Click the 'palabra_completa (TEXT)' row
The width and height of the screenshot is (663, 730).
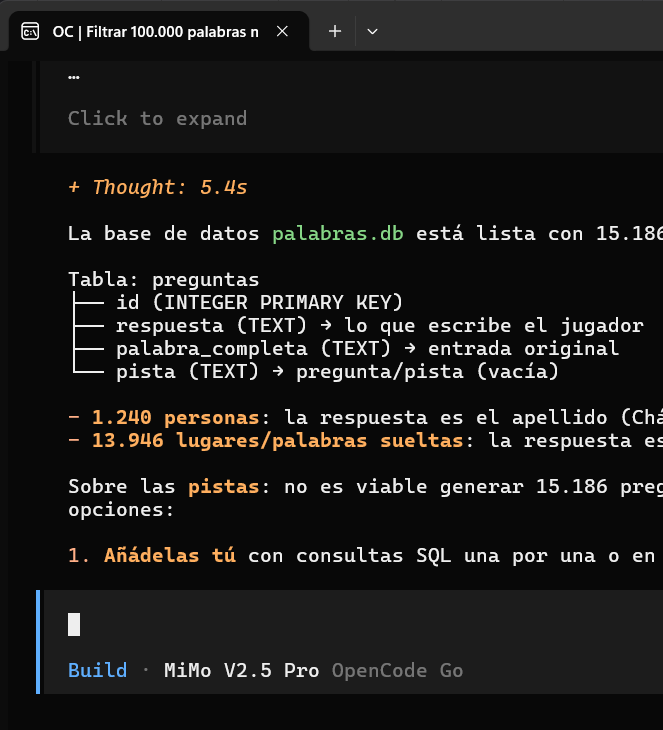[x=367, y=348]
